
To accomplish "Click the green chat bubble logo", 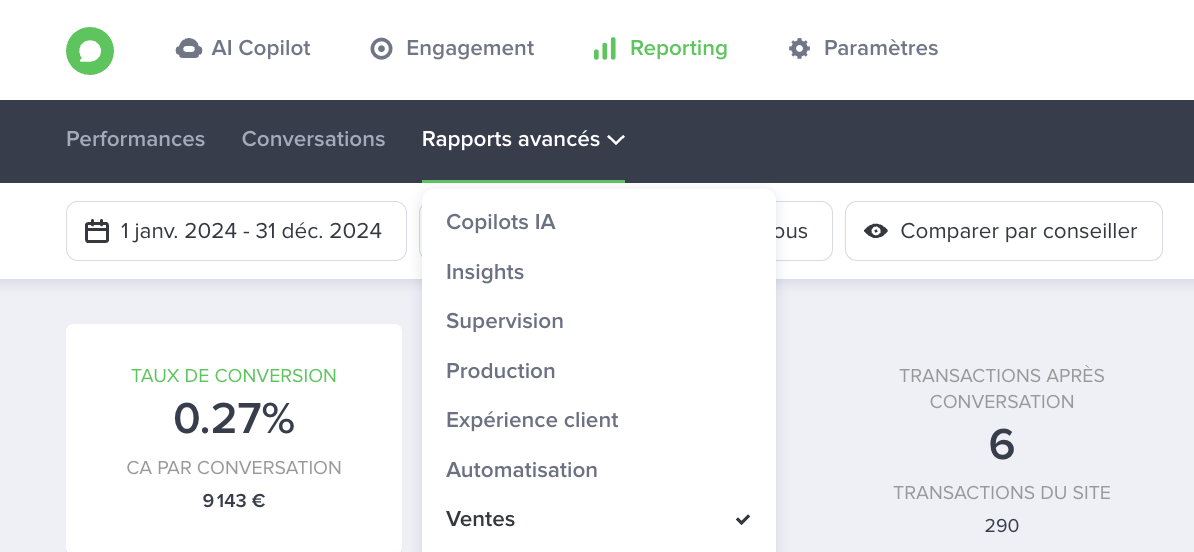I will coord(90,51).
